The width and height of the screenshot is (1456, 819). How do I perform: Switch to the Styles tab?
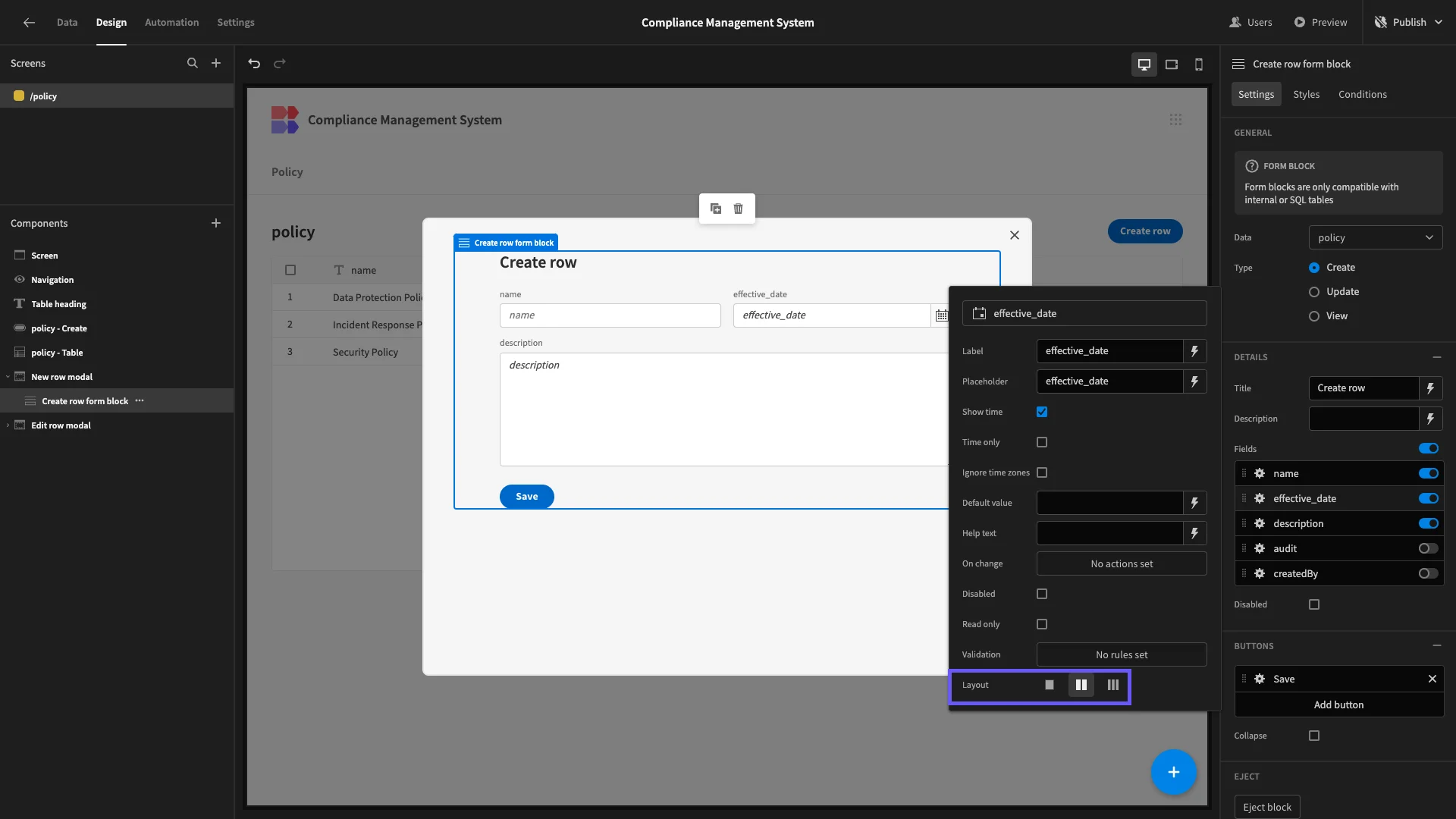1306,94
